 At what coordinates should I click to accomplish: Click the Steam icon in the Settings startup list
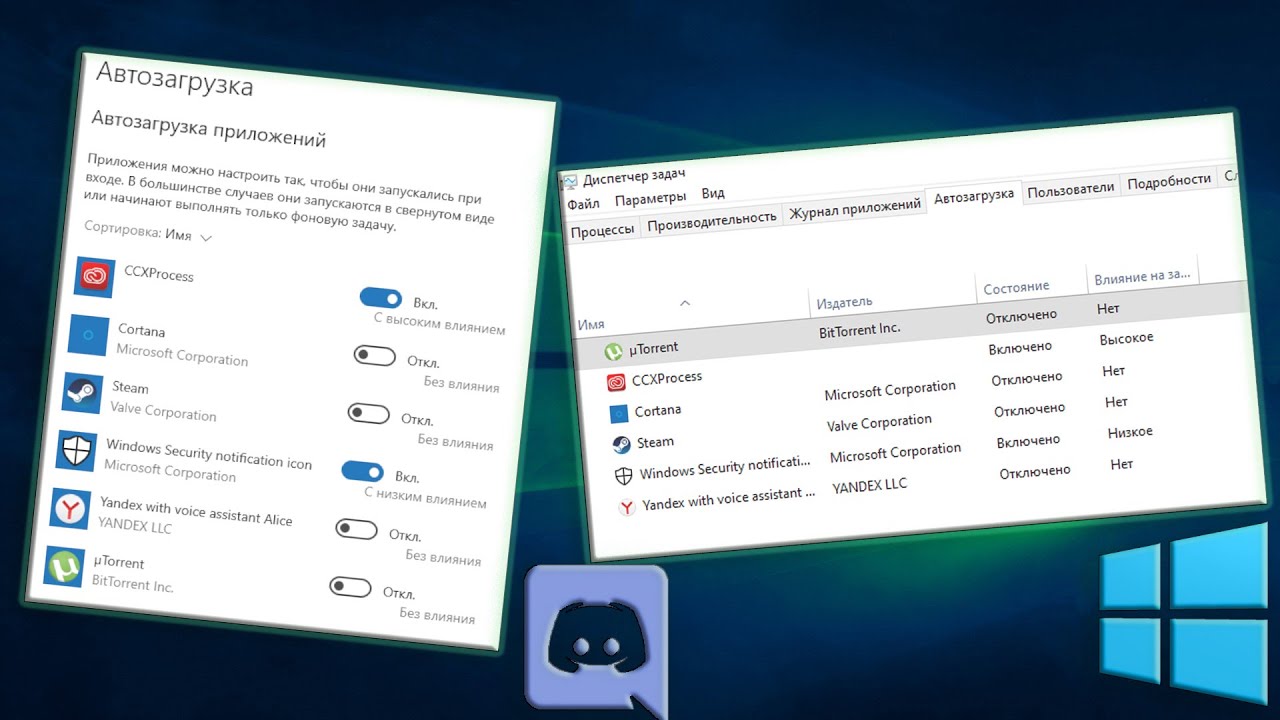click(82, 394)
